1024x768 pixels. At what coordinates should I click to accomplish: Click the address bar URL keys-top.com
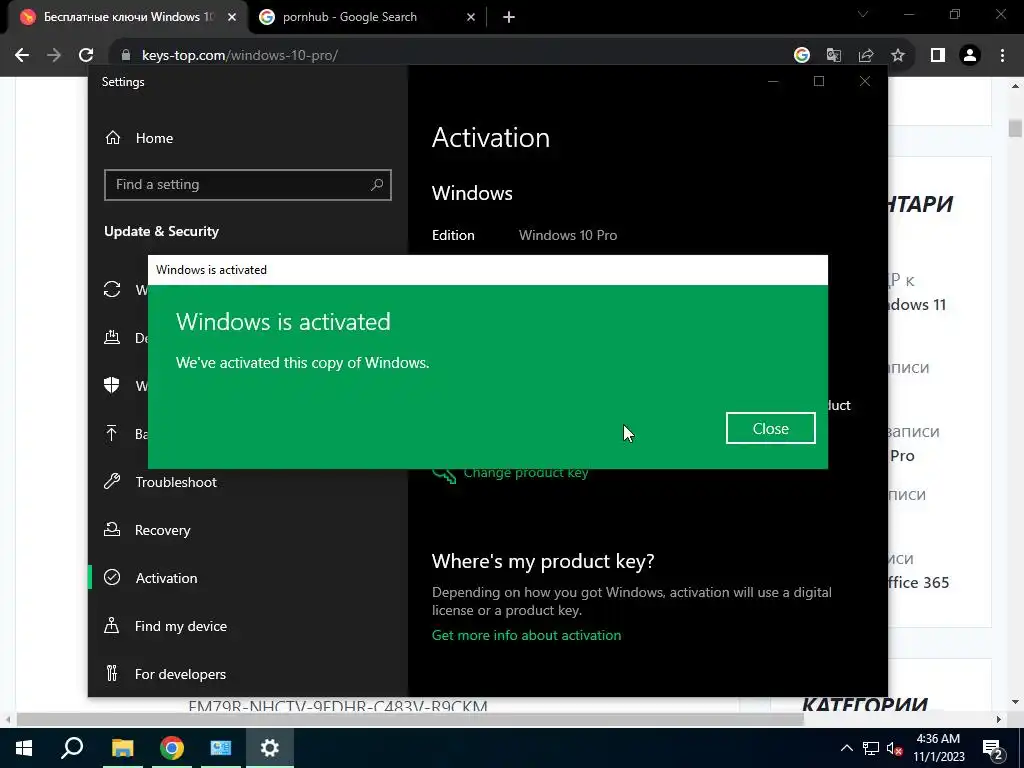click(x=240, y=56)
